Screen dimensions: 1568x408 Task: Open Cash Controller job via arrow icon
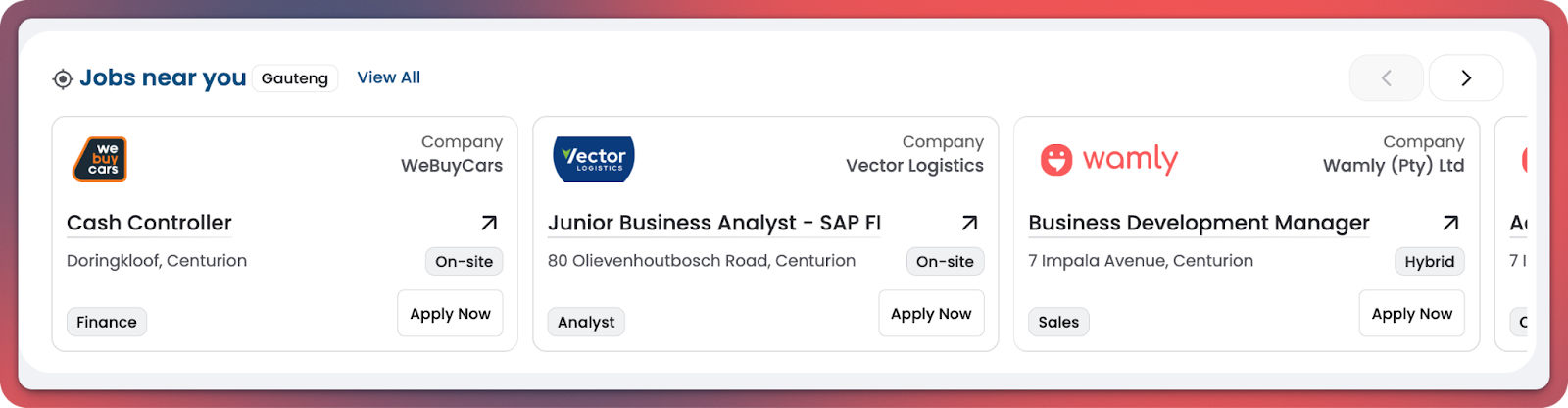tap(488, 224)
